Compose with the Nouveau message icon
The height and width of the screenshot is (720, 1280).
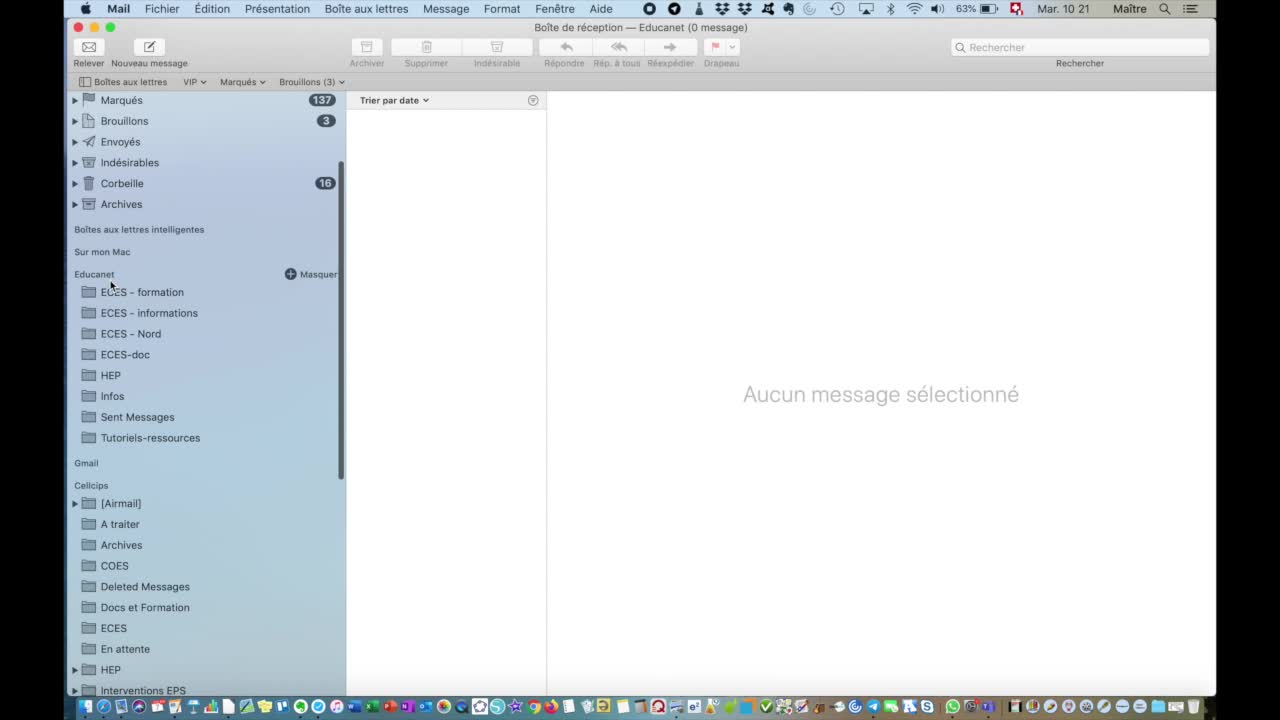(149, 47)
